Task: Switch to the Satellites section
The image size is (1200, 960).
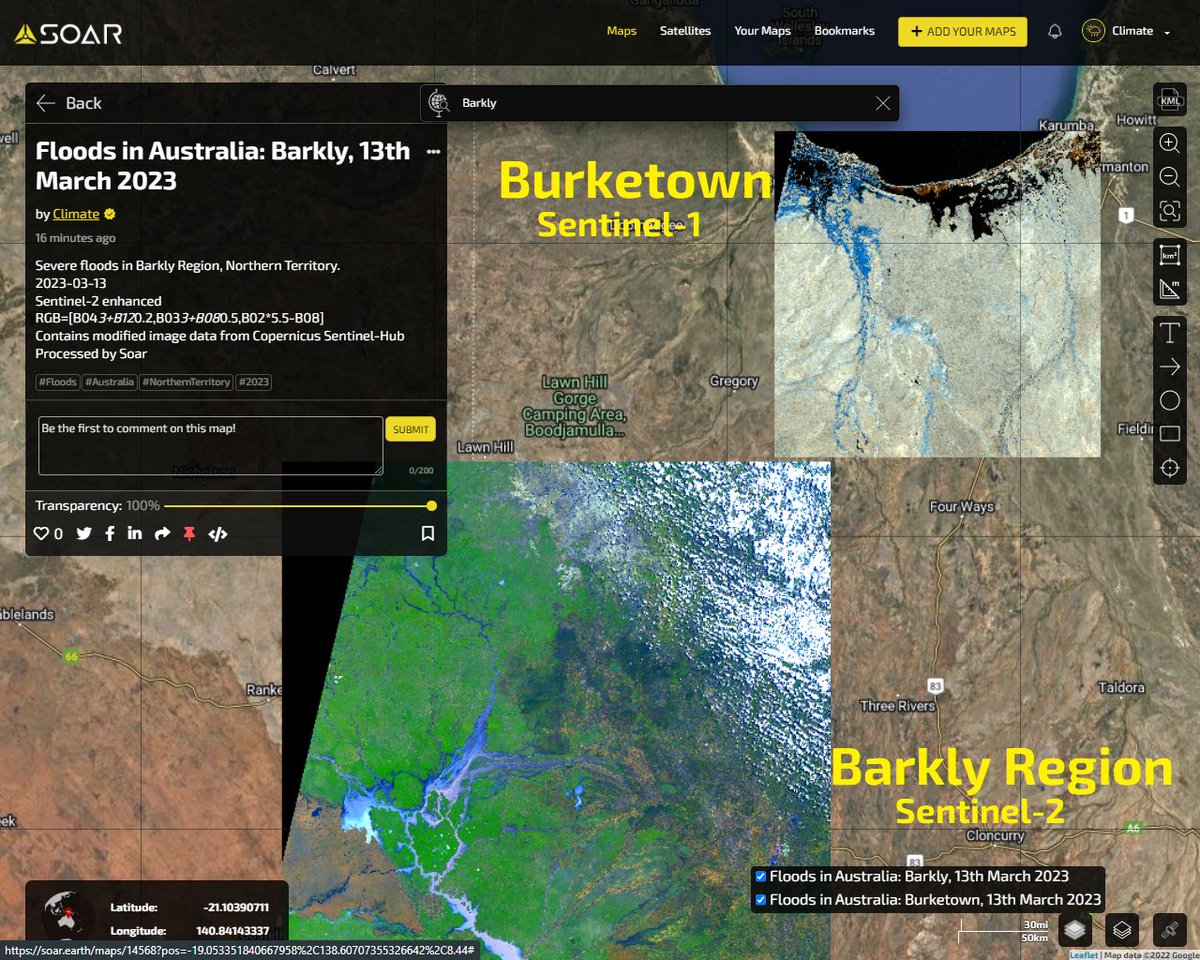Action: [x=685, y=31]
